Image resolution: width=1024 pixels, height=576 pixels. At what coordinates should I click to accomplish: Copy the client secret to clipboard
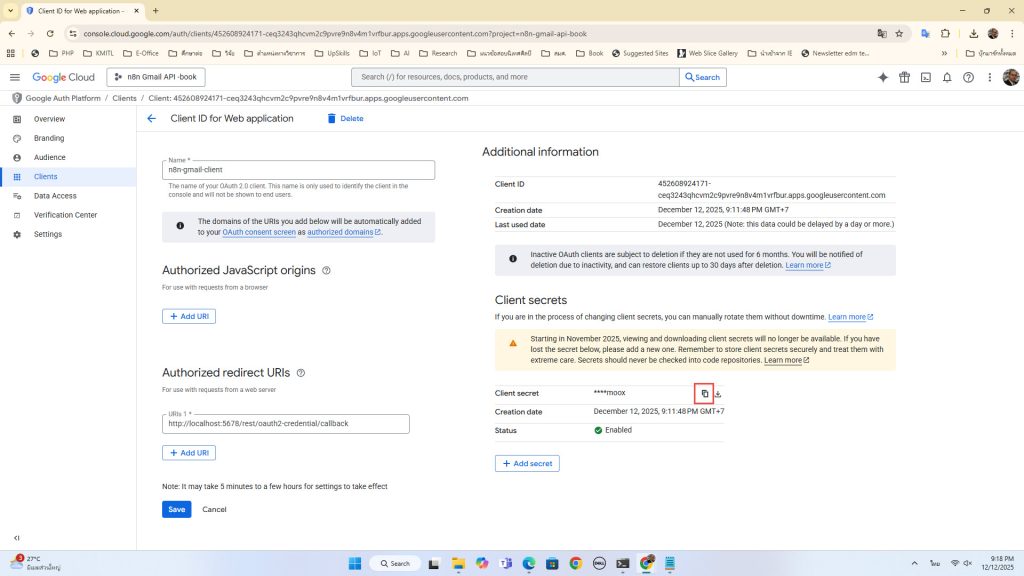(704, 394)
